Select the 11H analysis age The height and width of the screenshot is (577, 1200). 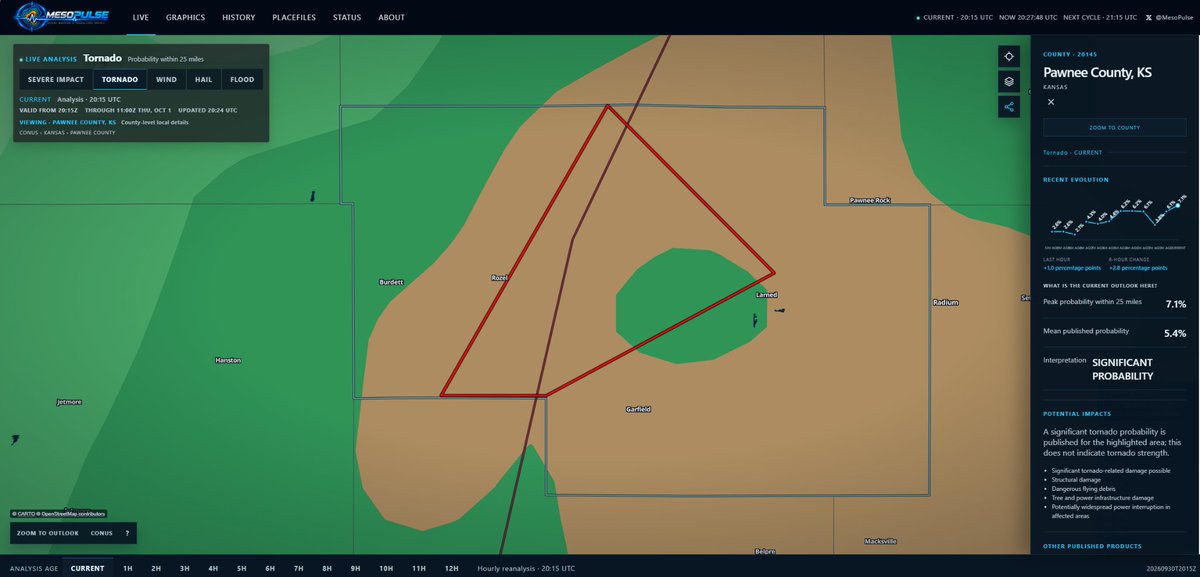[419, 568]
